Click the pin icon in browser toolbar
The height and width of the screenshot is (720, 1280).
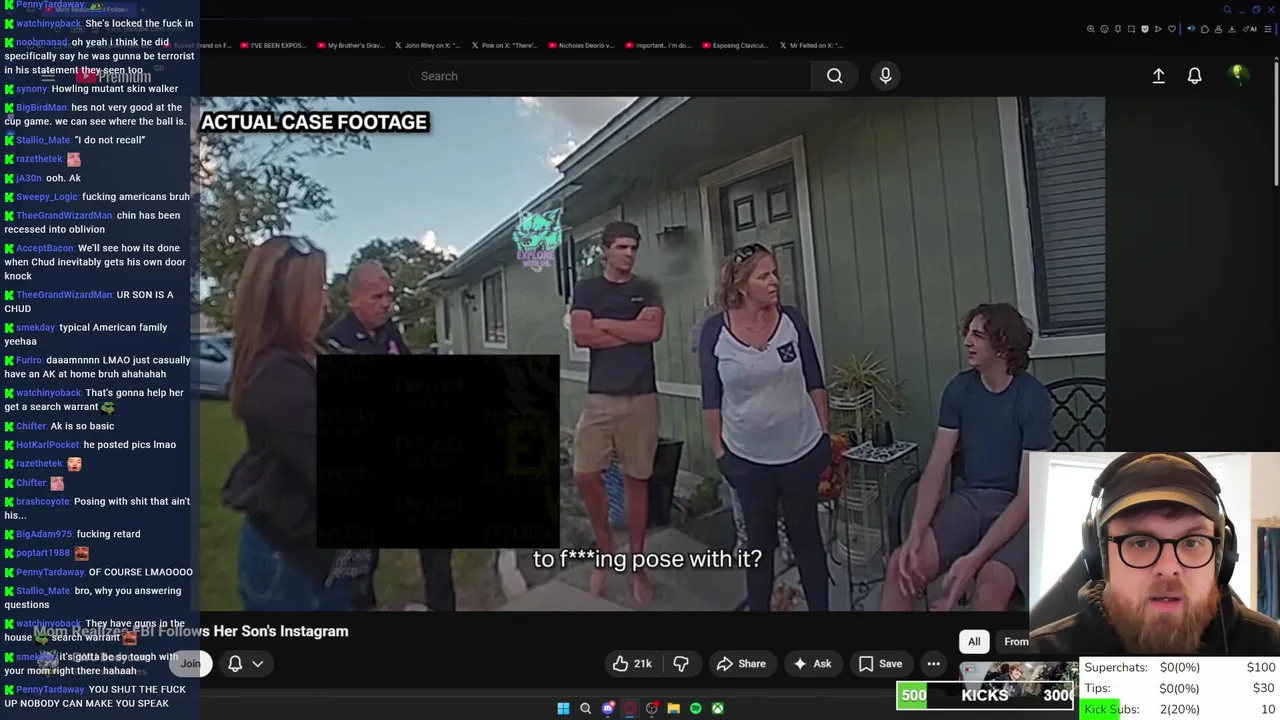tap(1118, 29)
